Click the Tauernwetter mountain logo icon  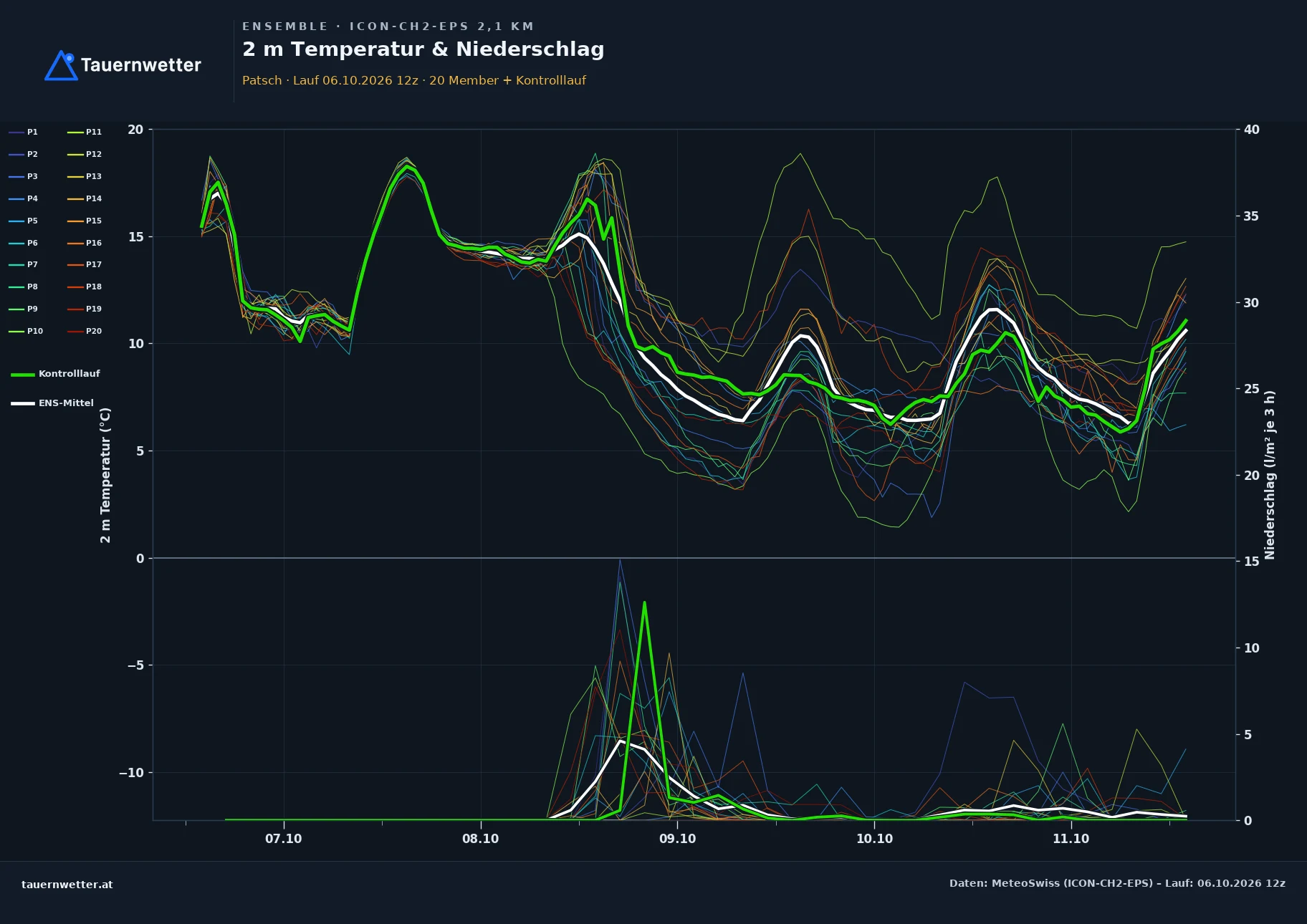pos(61,65)
